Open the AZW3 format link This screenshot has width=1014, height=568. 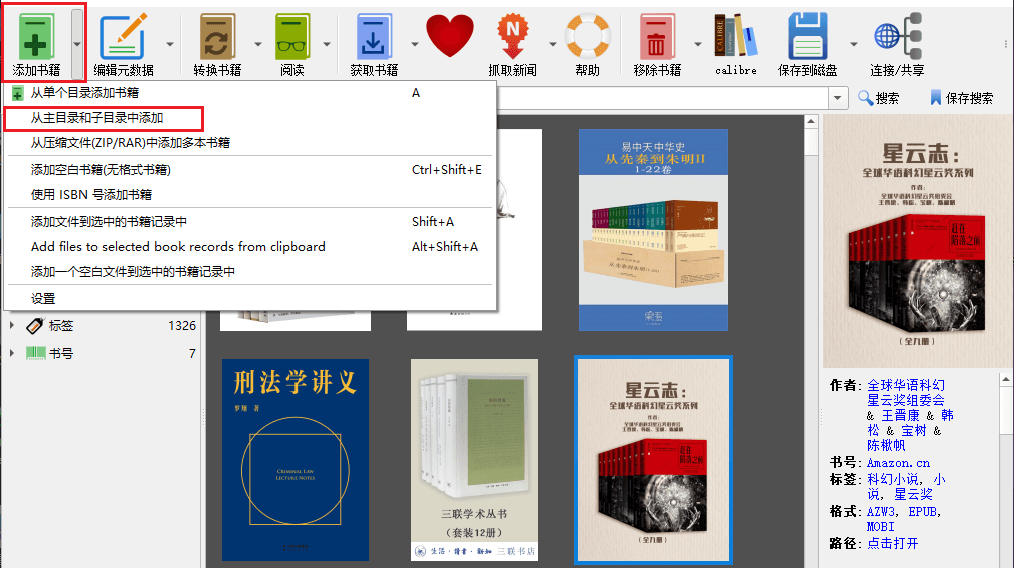click(881, 511)
